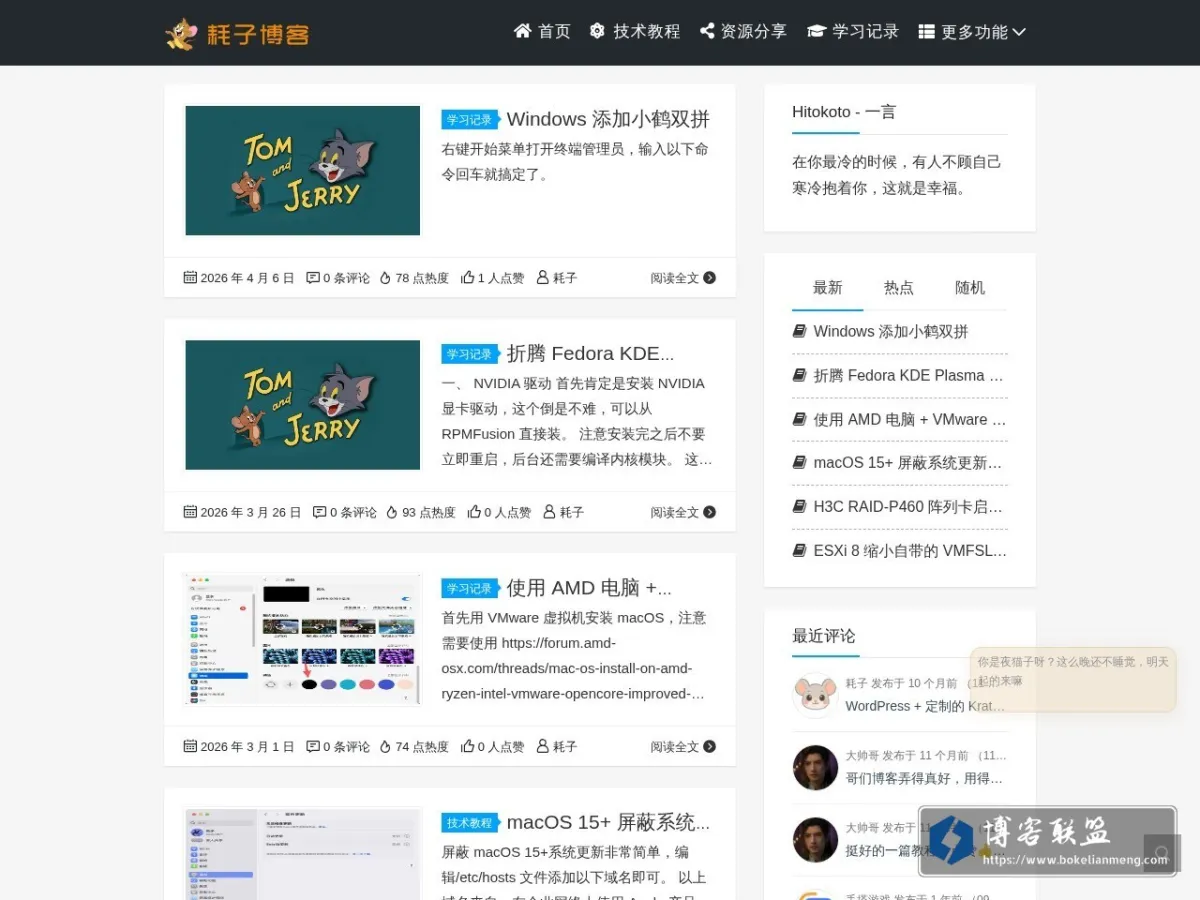This screenshot has height=900, width=1200.
Task: Open sidebar link ESXi 8 缩小自带的 VMFSL
Action: (910, 551)
